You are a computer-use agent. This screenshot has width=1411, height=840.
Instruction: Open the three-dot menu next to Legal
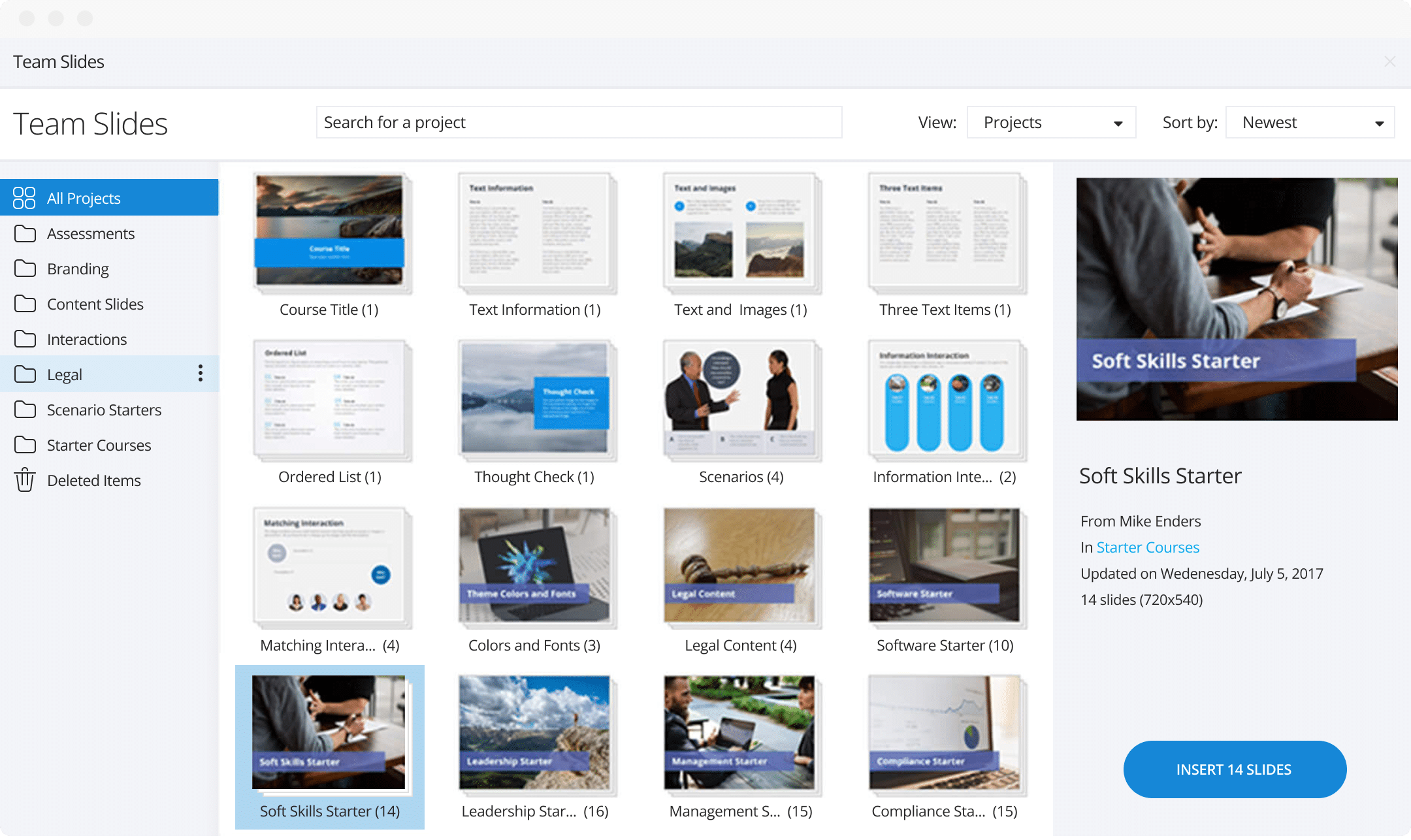click(200, 374)
